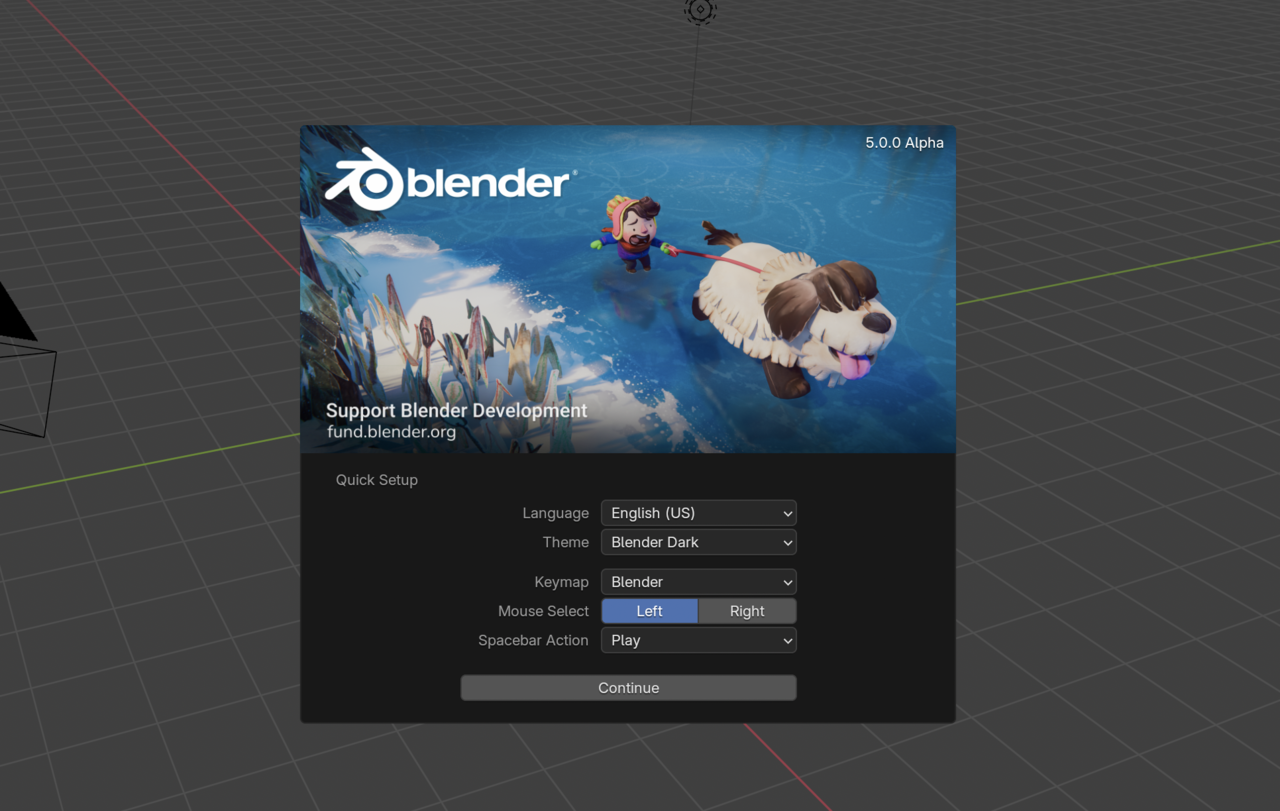Set Mouse Select to Left
Screen dimensions: 1280x811
[x=649, y=611]
